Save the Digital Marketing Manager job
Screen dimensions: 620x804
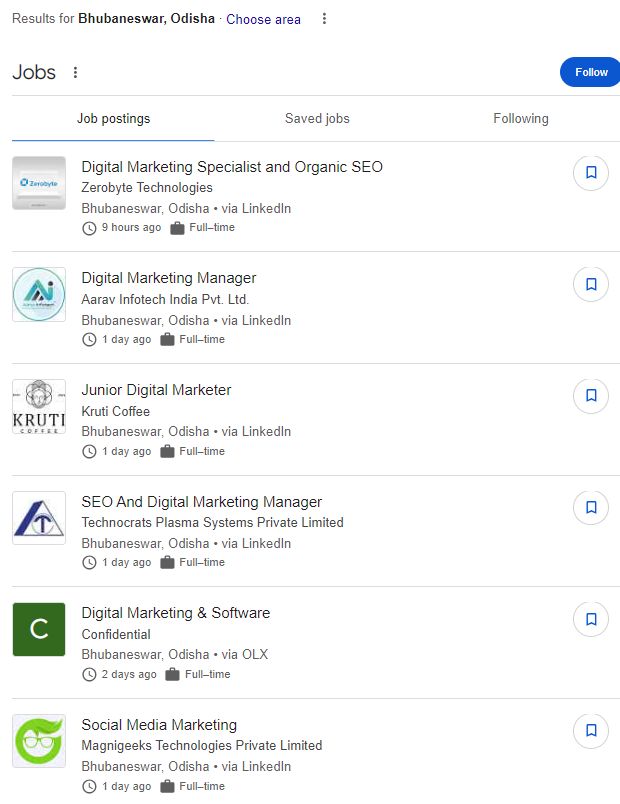(590, 284)
